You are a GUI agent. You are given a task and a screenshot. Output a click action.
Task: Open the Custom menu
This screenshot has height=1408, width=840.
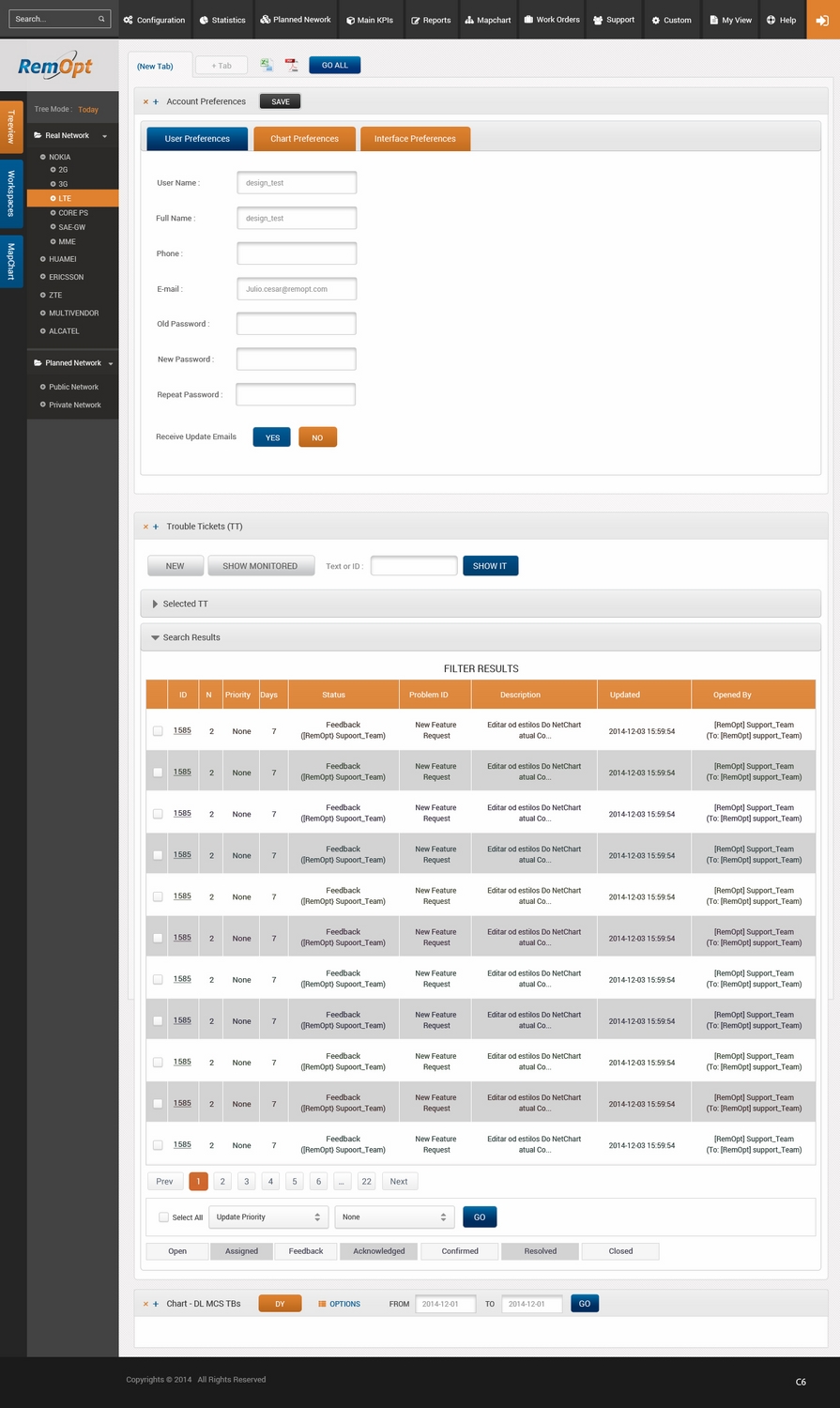[x=672, y=20]
